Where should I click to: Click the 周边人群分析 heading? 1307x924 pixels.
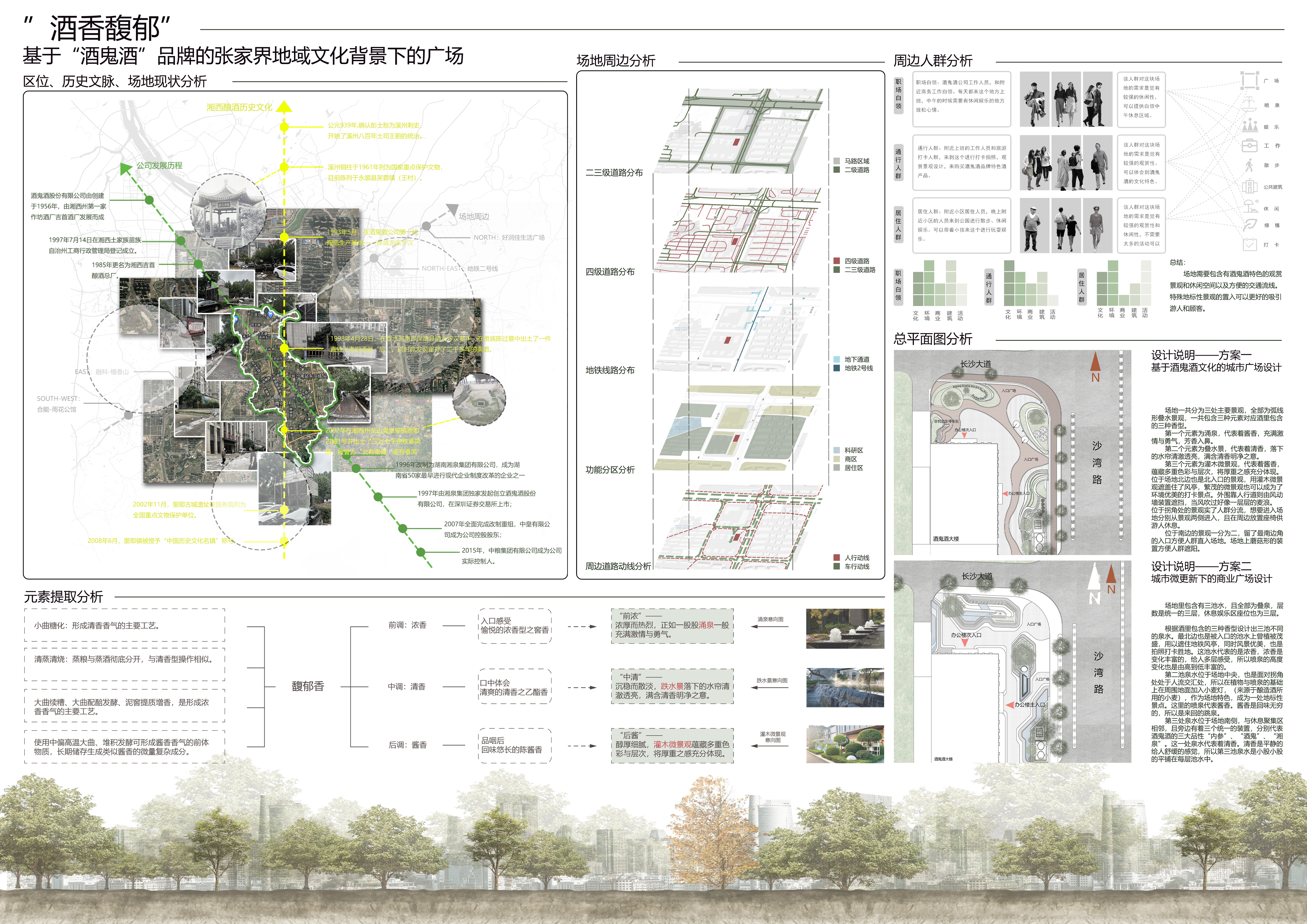[932, 60]
